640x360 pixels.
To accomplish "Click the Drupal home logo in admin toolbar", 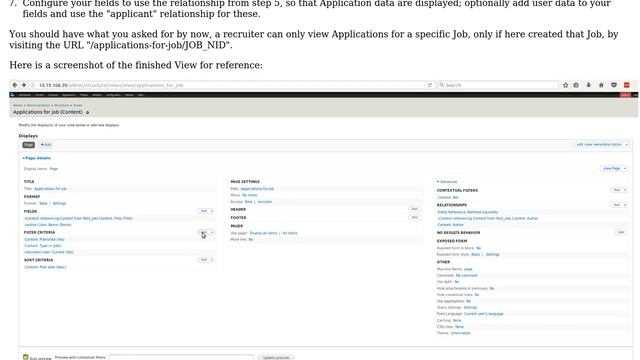I will 13,95.
